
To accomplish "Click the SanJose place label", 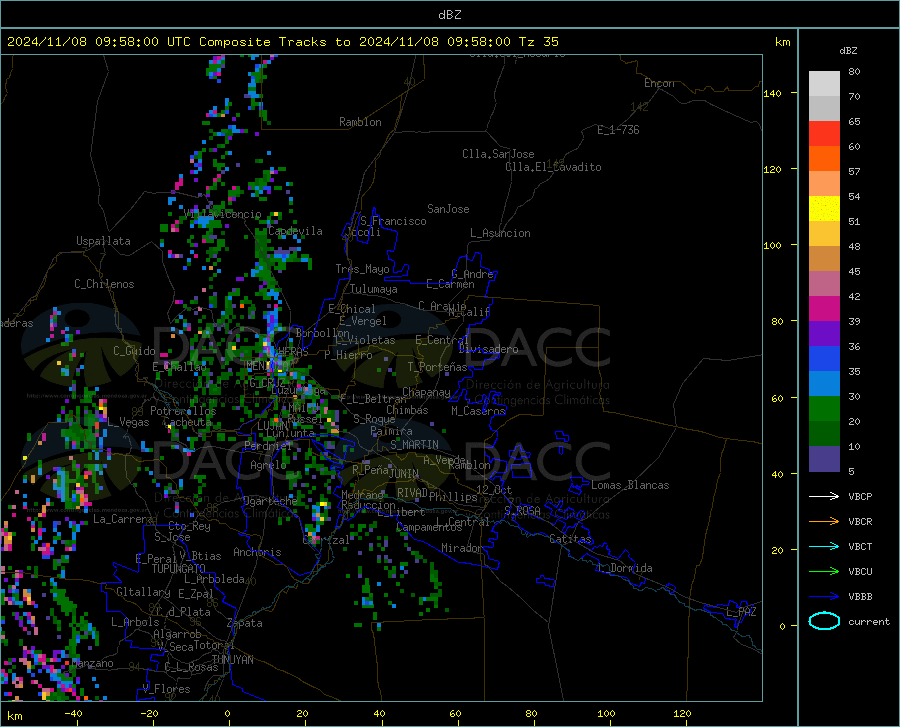I will pos(448,209).
